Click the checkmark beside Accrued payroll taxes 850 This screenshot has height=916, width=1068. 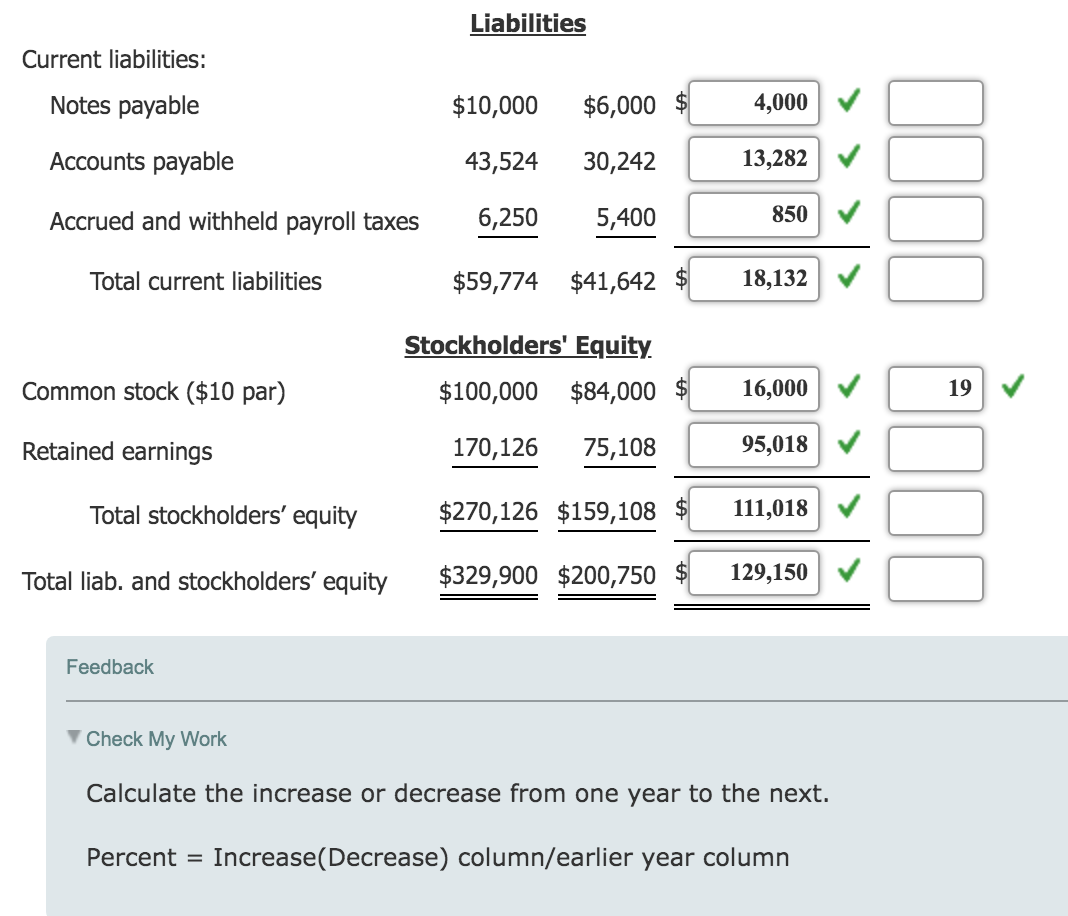coord(847,214)
